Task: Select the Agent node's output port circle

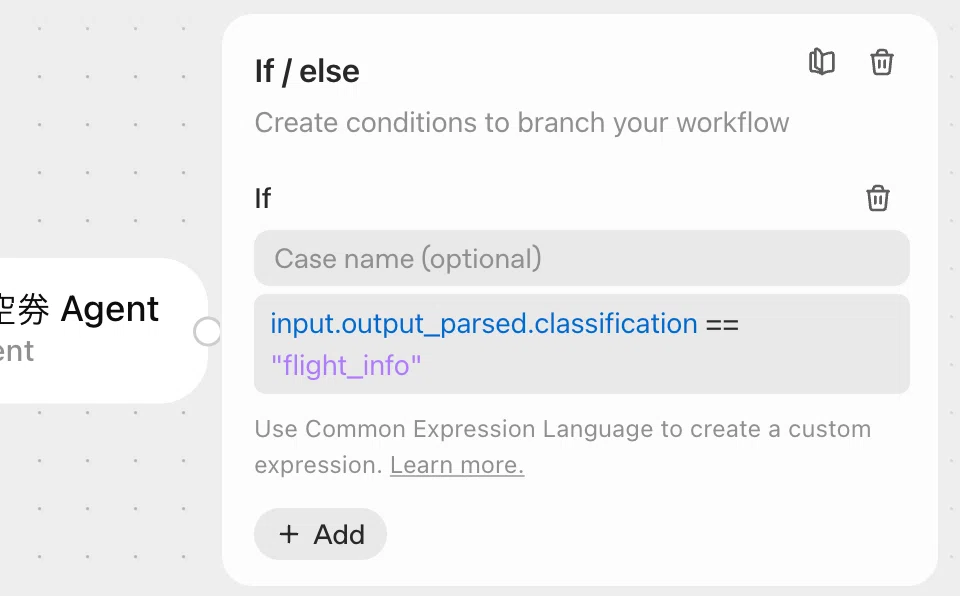Action: pyautogui.click(x=207, y=331)
